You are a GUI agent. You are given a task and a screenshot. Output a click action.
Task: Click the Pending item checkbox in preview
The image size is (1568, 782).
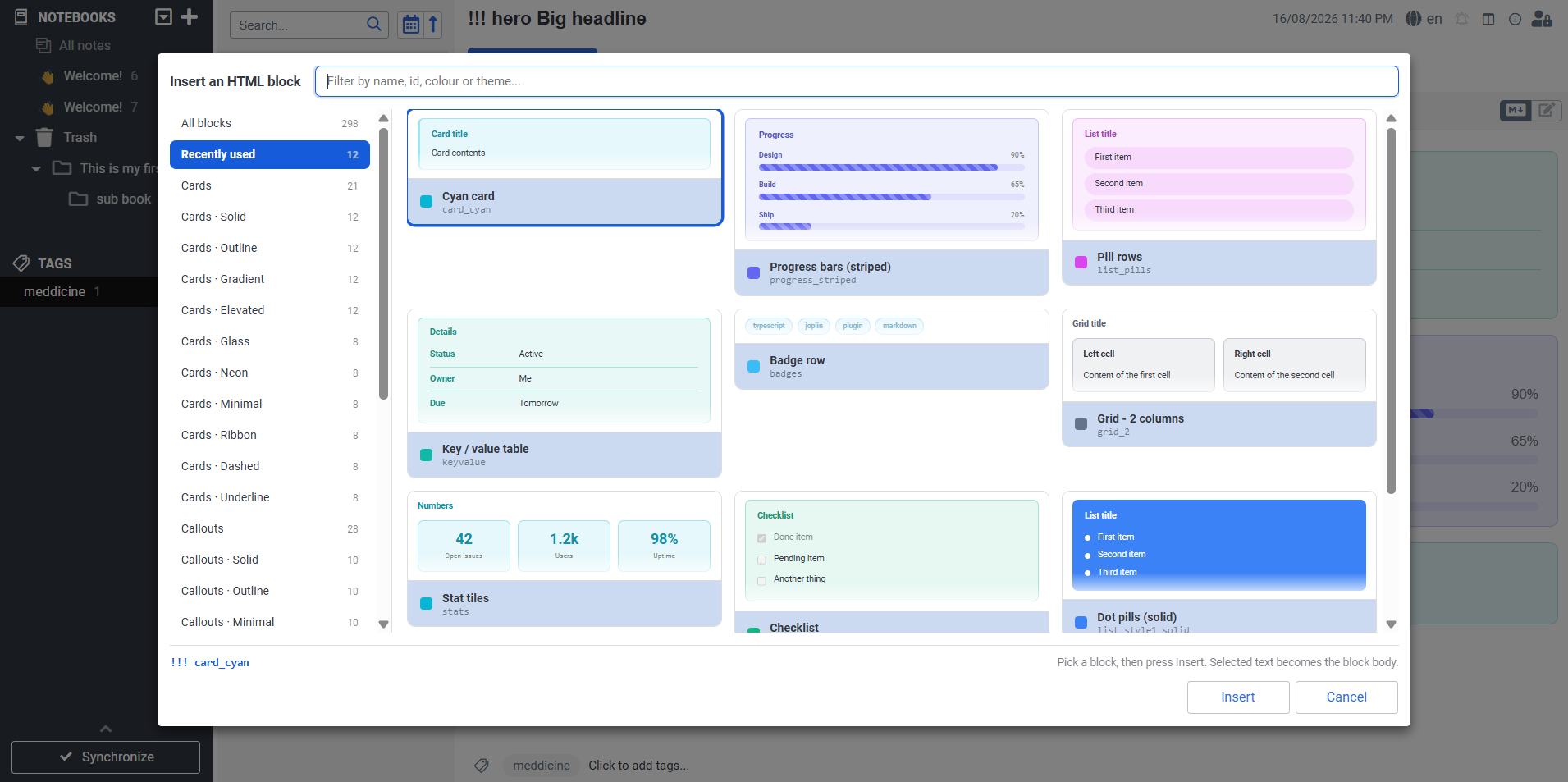pos(761,560)
